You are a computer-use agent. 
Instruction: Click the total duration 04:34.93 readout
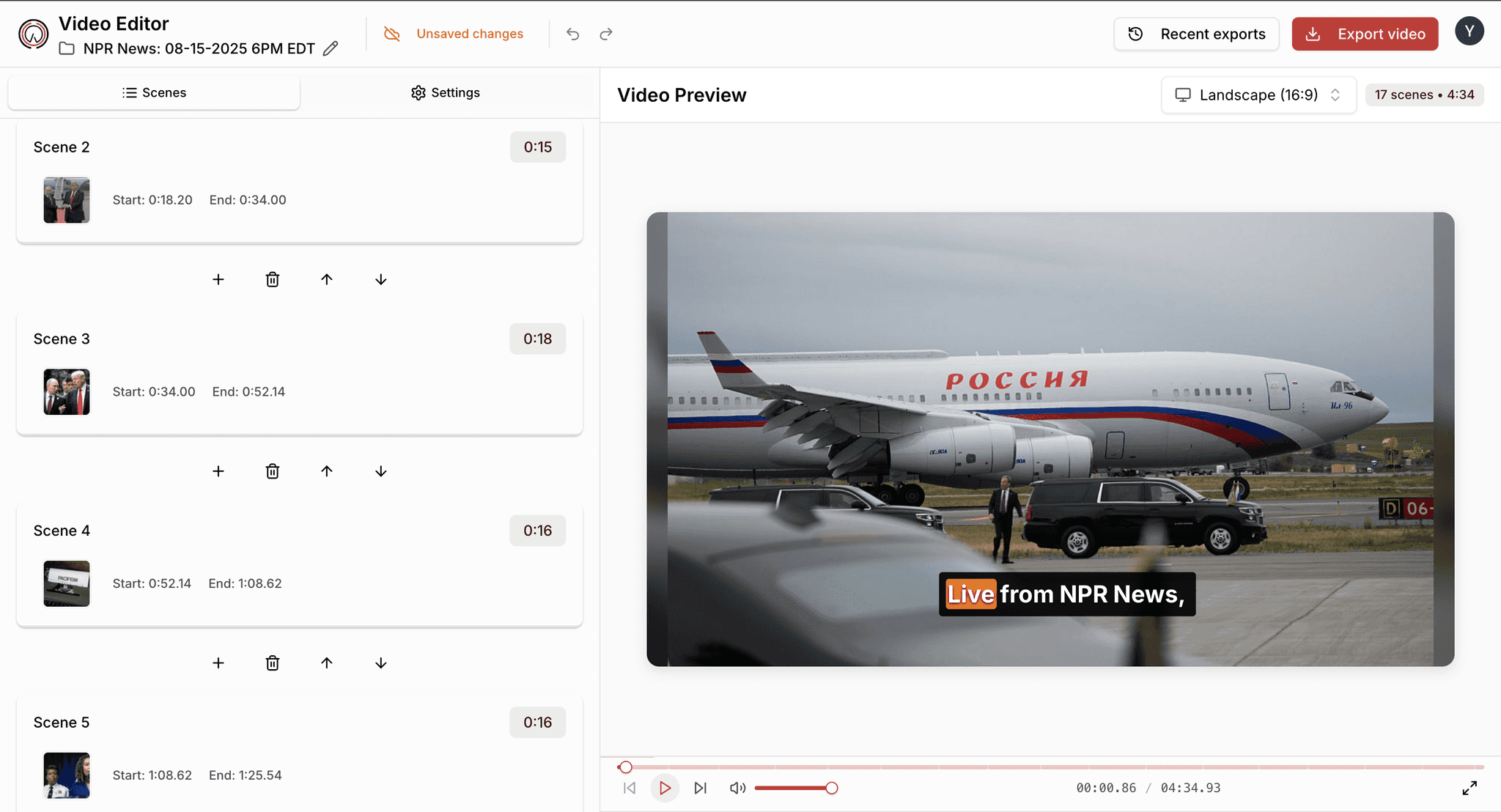1191,788
